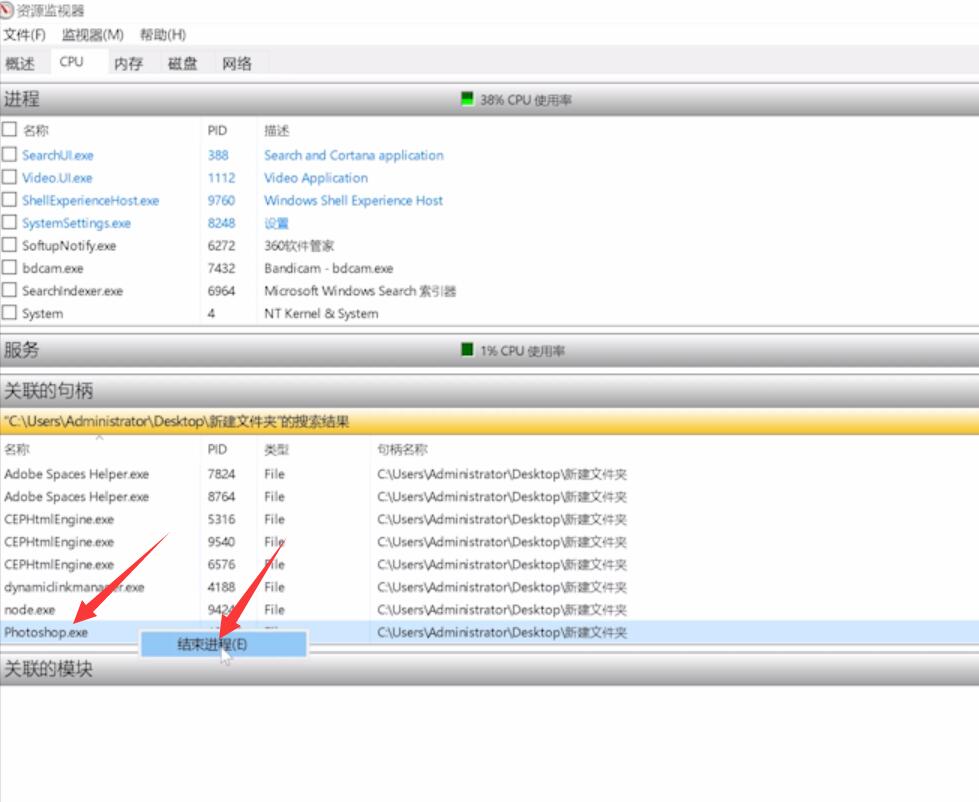Tick the checkbox for SearchUI.exe
This screenshot has height=802, width=979.
[9, 154]
